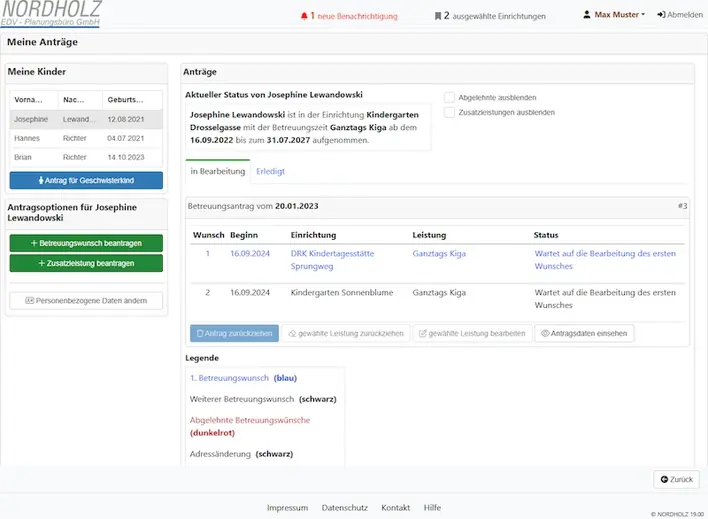Click the Abmelden logout icon
This screenshot has width=708, height=519.
pyautogui.click(x=661, y=15)
